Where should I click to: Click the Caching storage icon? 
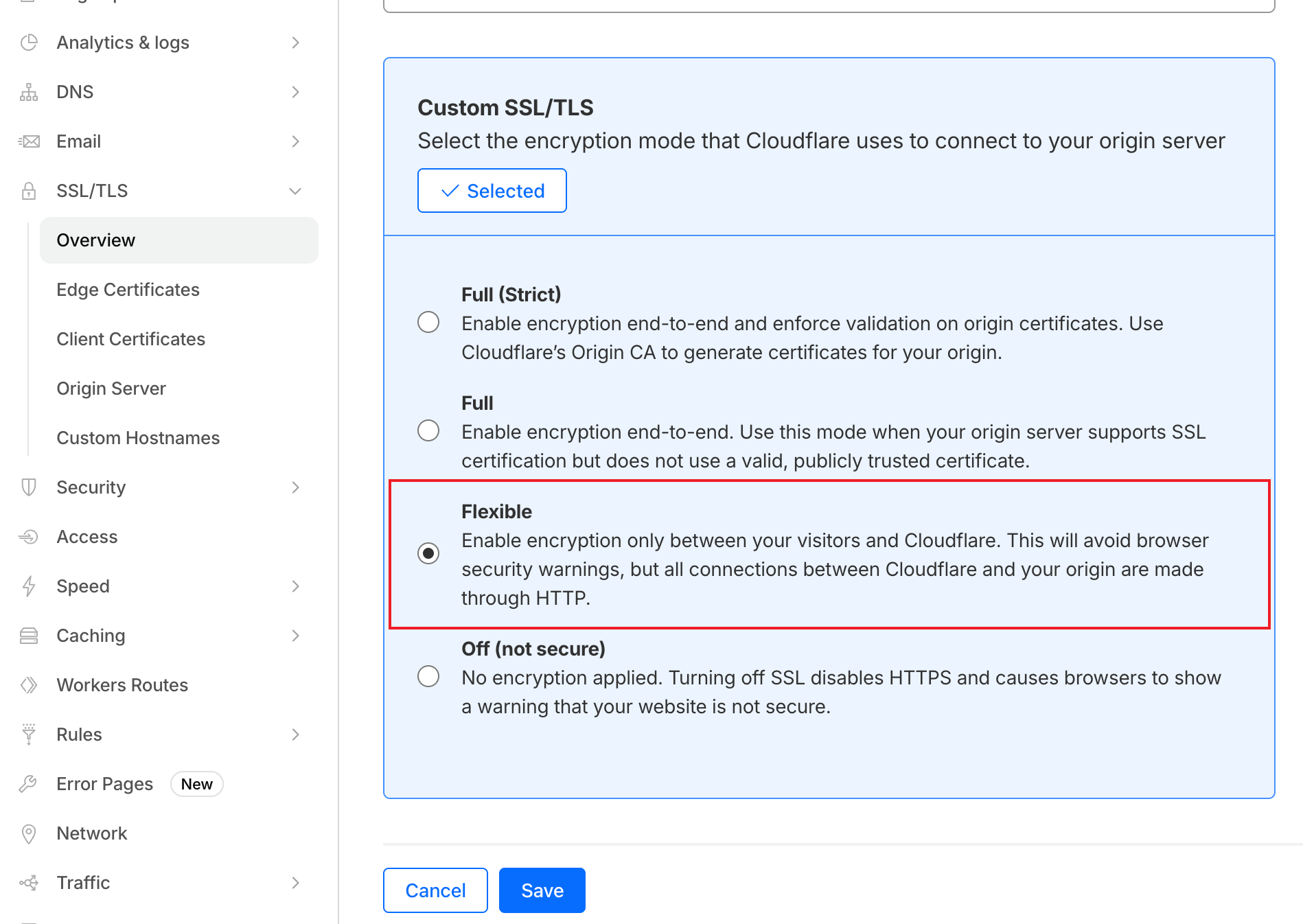pyautogui.click(x=29, y=636)
